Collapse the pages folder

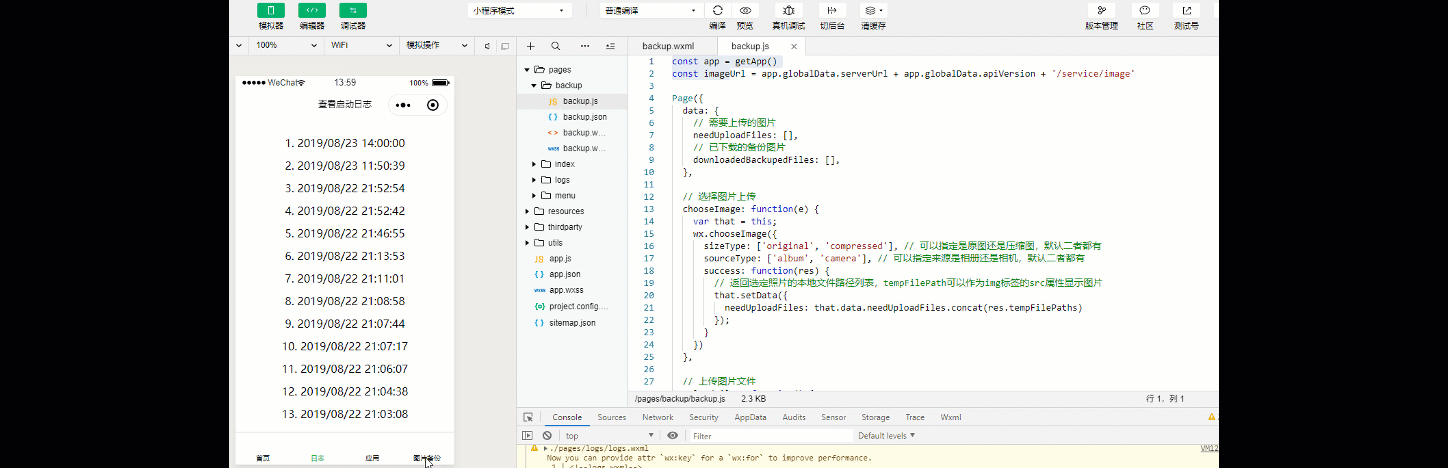point(528,70)
